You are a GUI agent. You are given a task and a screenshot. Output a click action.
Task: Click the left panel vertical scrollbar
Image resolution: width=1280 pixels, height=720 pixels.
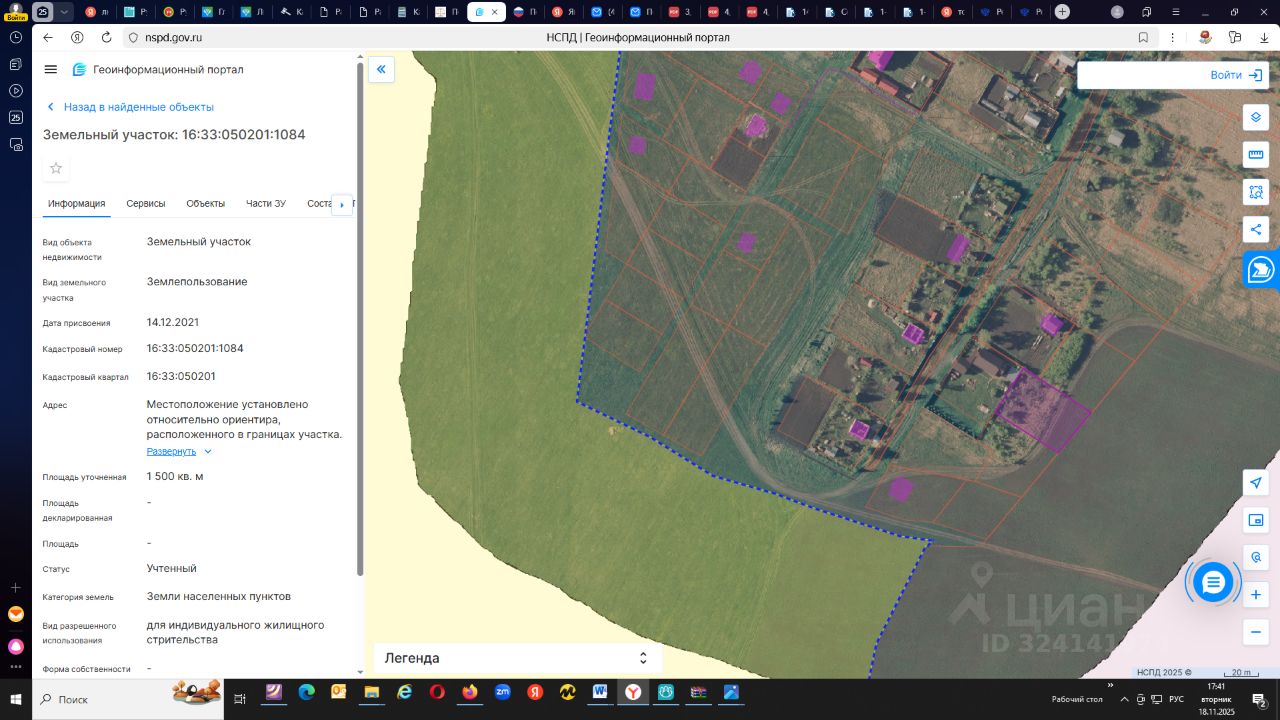click(x=360, y=320)
